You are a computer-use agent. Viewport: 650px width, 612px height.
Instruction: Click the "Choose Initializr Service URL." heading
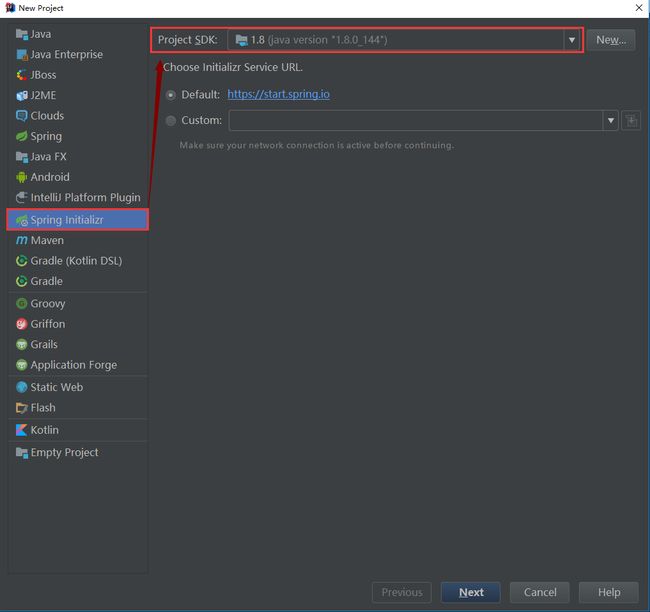pos(233,67)
